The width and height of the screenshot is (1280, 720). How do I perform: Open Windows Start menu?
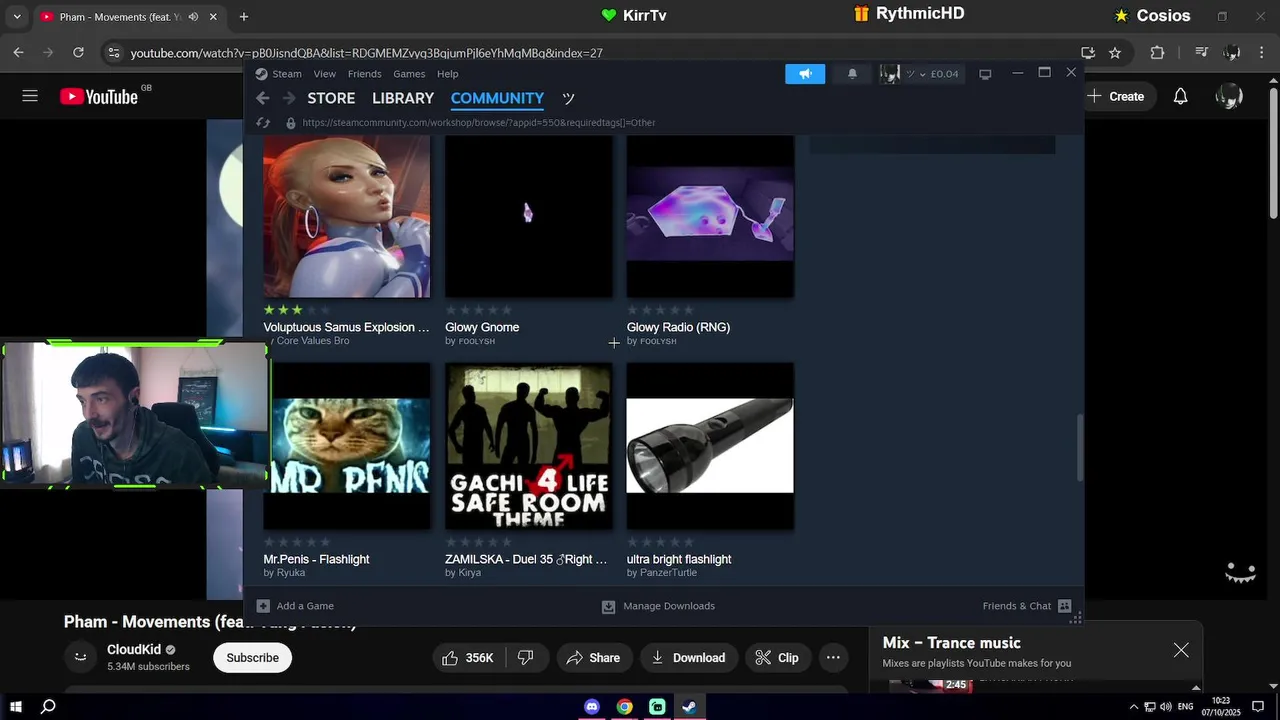click(x=16, y=707)
